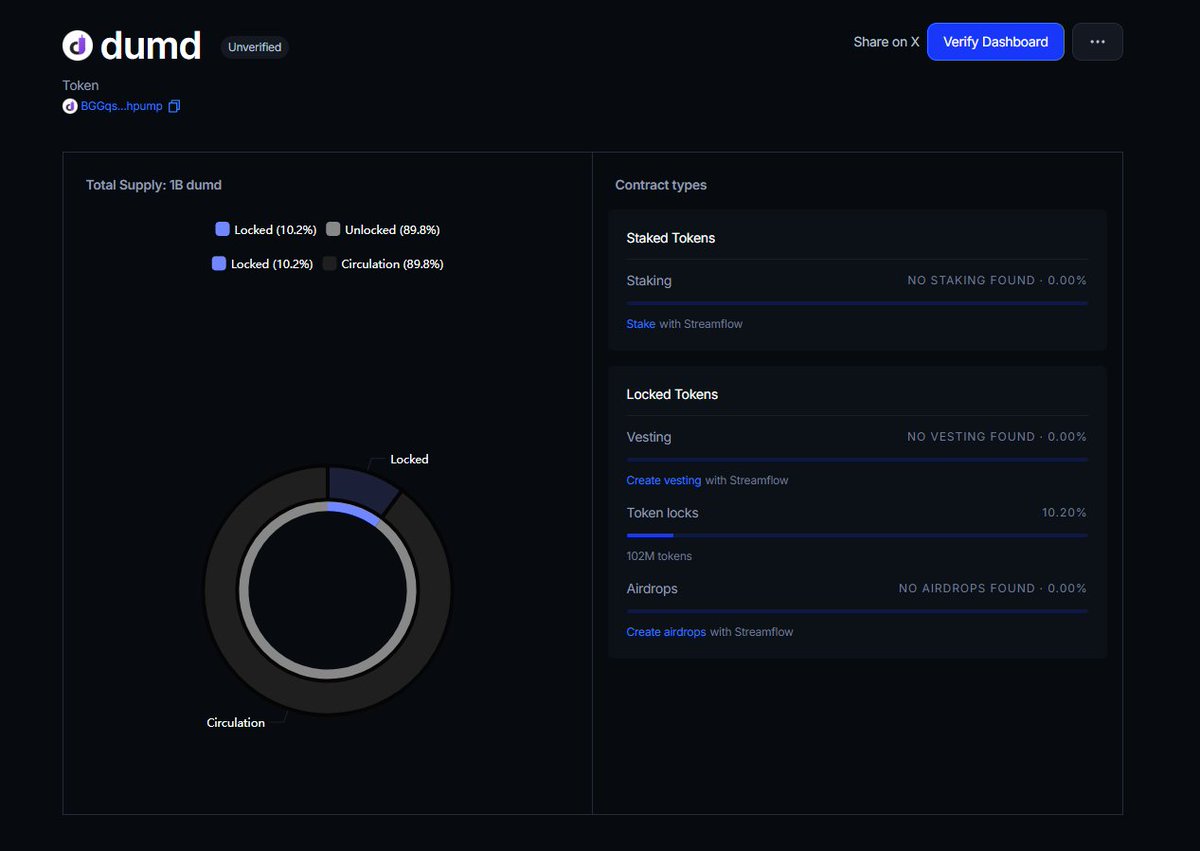Click the Create airdrops link
1200x851 pixels.
[666, 632]
